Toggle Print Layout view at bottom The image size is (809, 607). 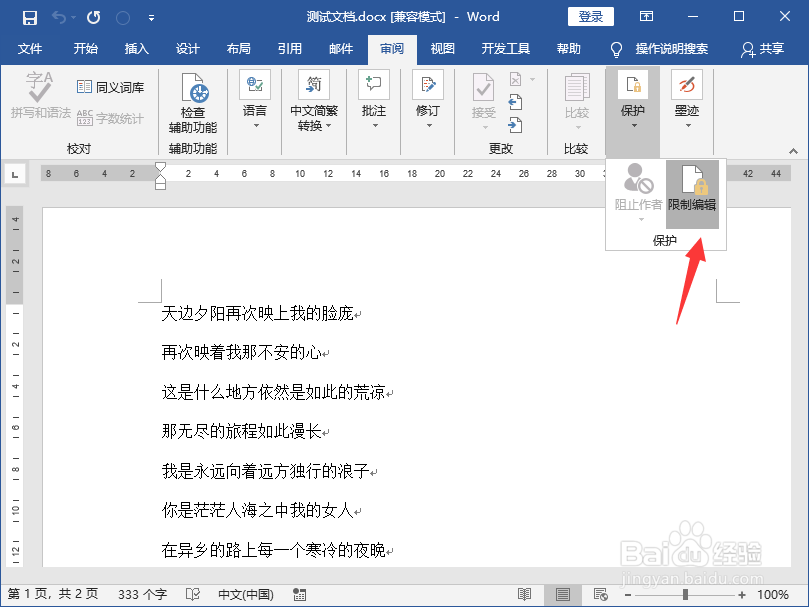click(563, 595)
